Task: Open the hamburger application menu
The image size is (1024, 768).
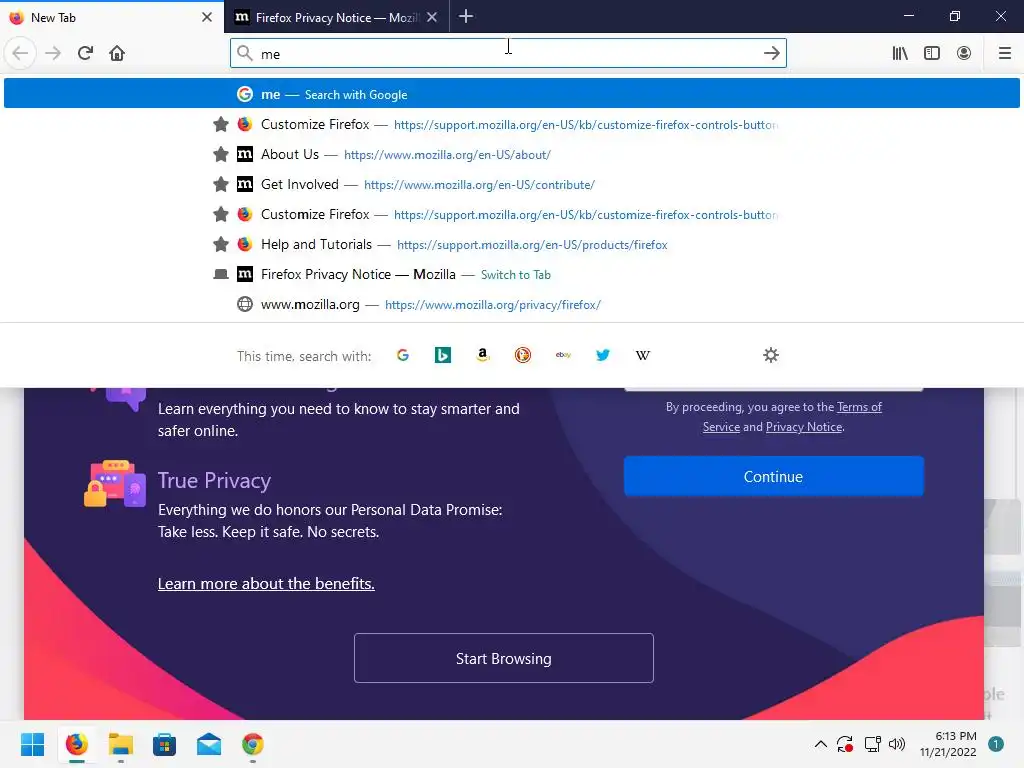Action: (x=1005, y=54)
